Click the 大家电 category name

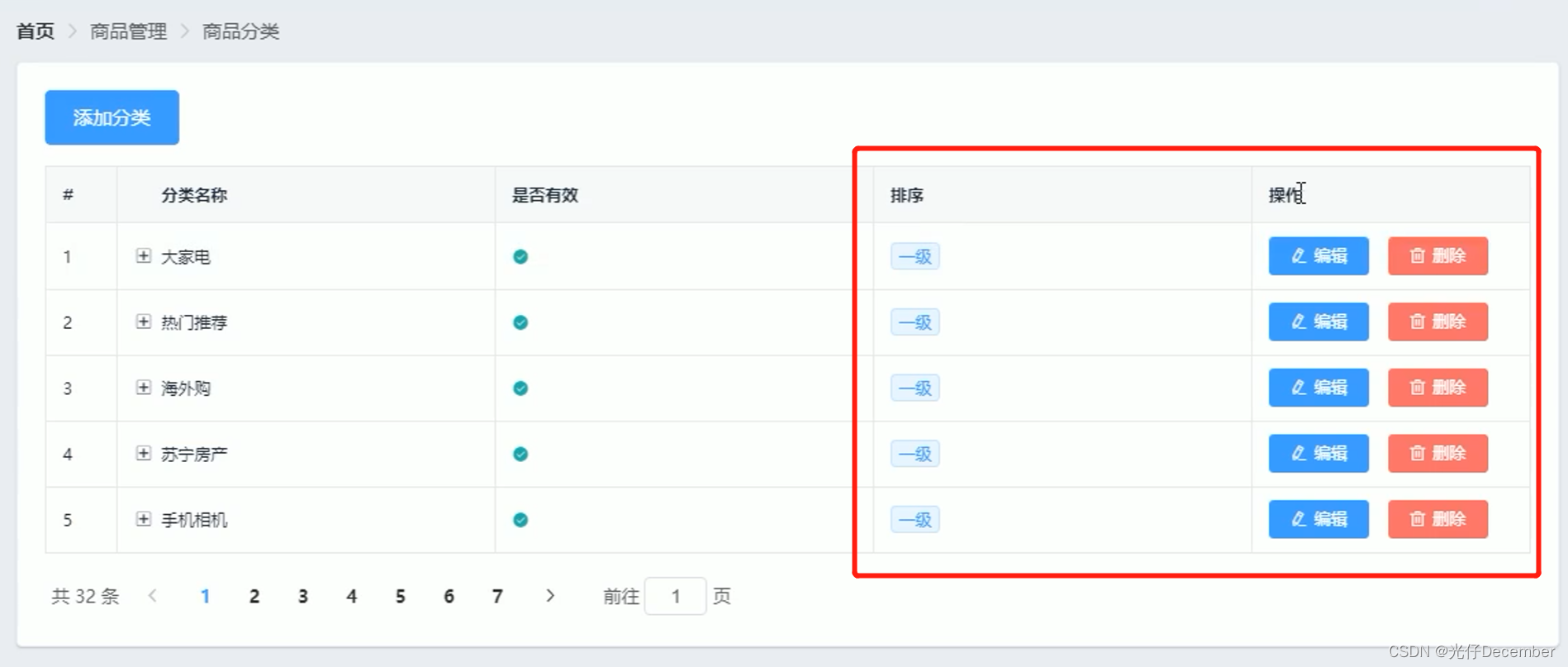click(x=186, y=257)
